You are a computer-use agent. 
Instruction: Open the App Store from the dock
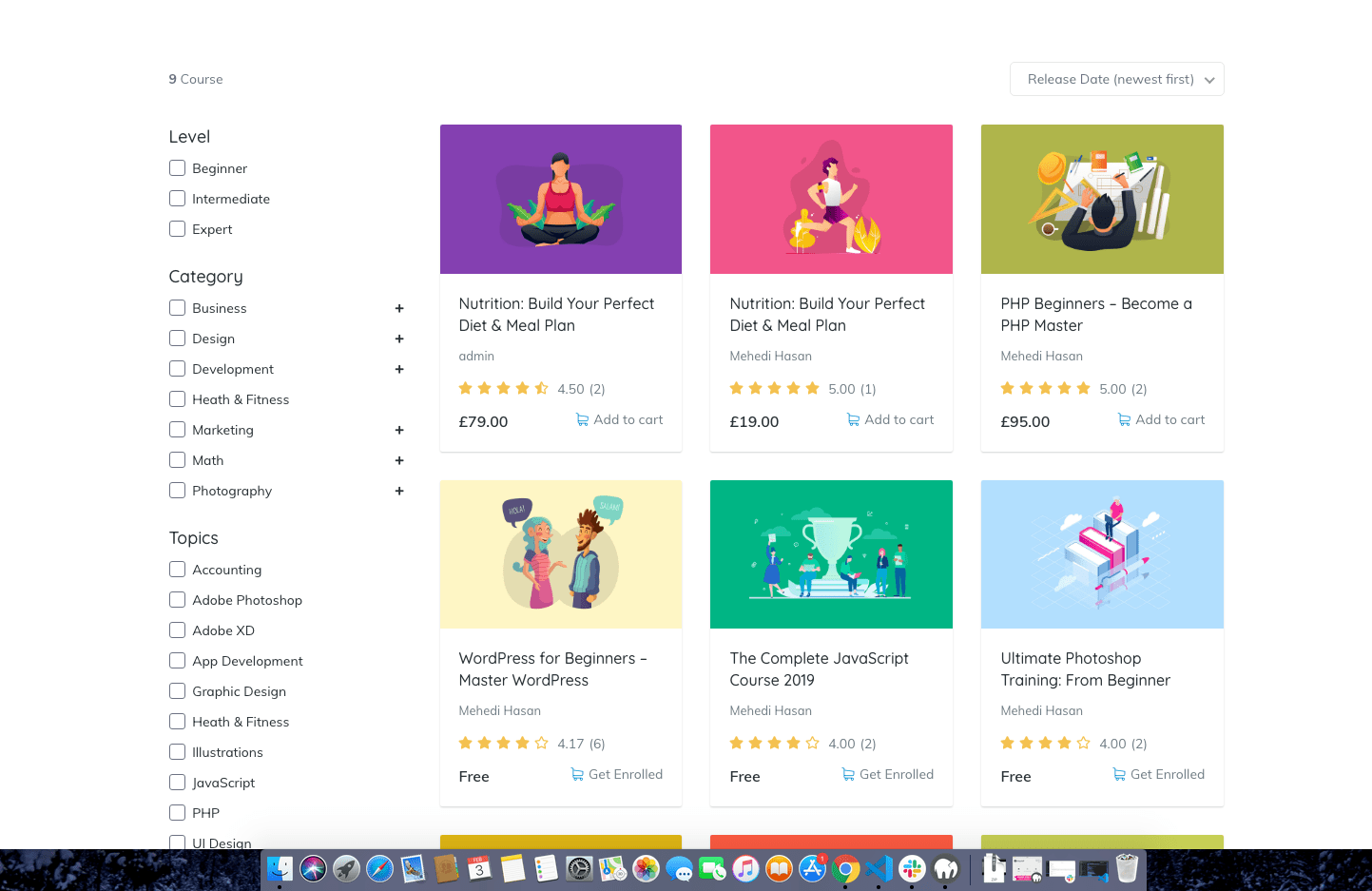[x=812, y=868]
